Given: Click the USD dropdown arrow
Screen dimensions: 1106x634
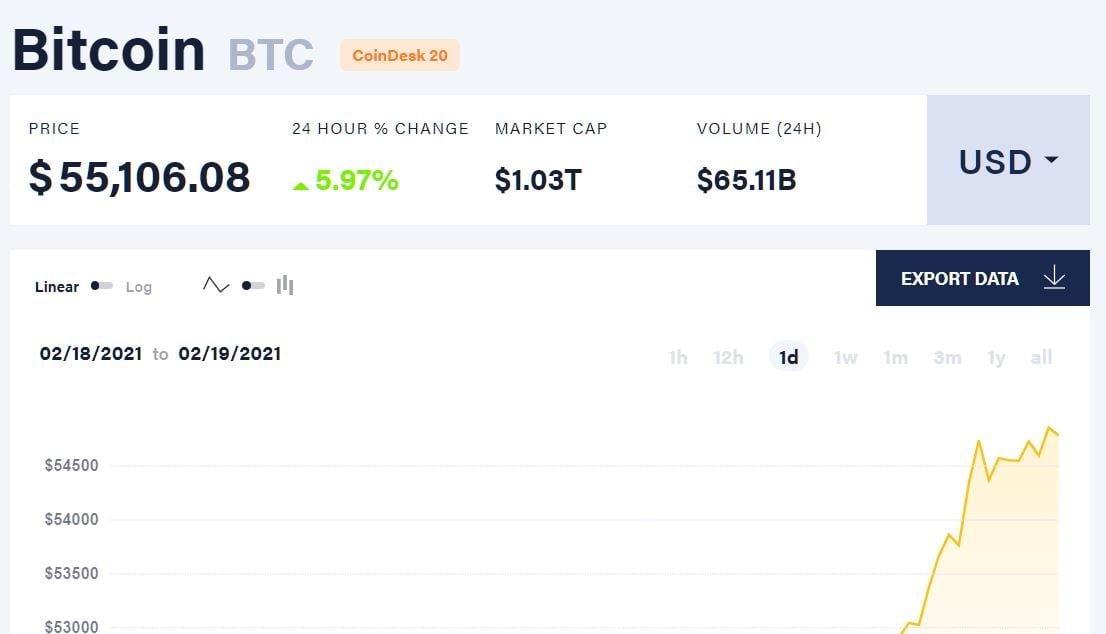Looking at the screenshot, I should pyautogui.click(x=1051, y=159).
